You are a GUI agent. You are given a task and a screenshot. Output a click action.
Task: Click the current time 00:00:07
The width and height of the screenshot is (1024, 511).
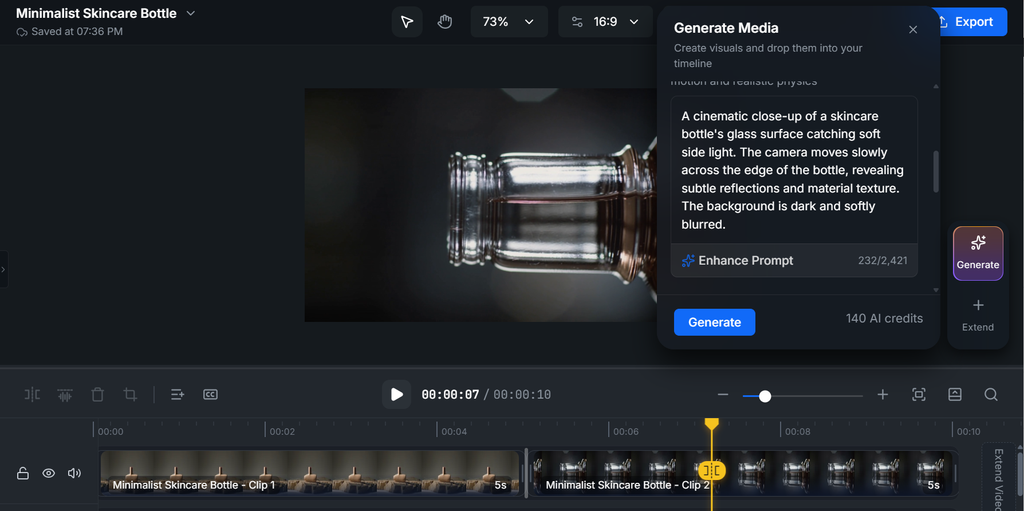[450, 395]
